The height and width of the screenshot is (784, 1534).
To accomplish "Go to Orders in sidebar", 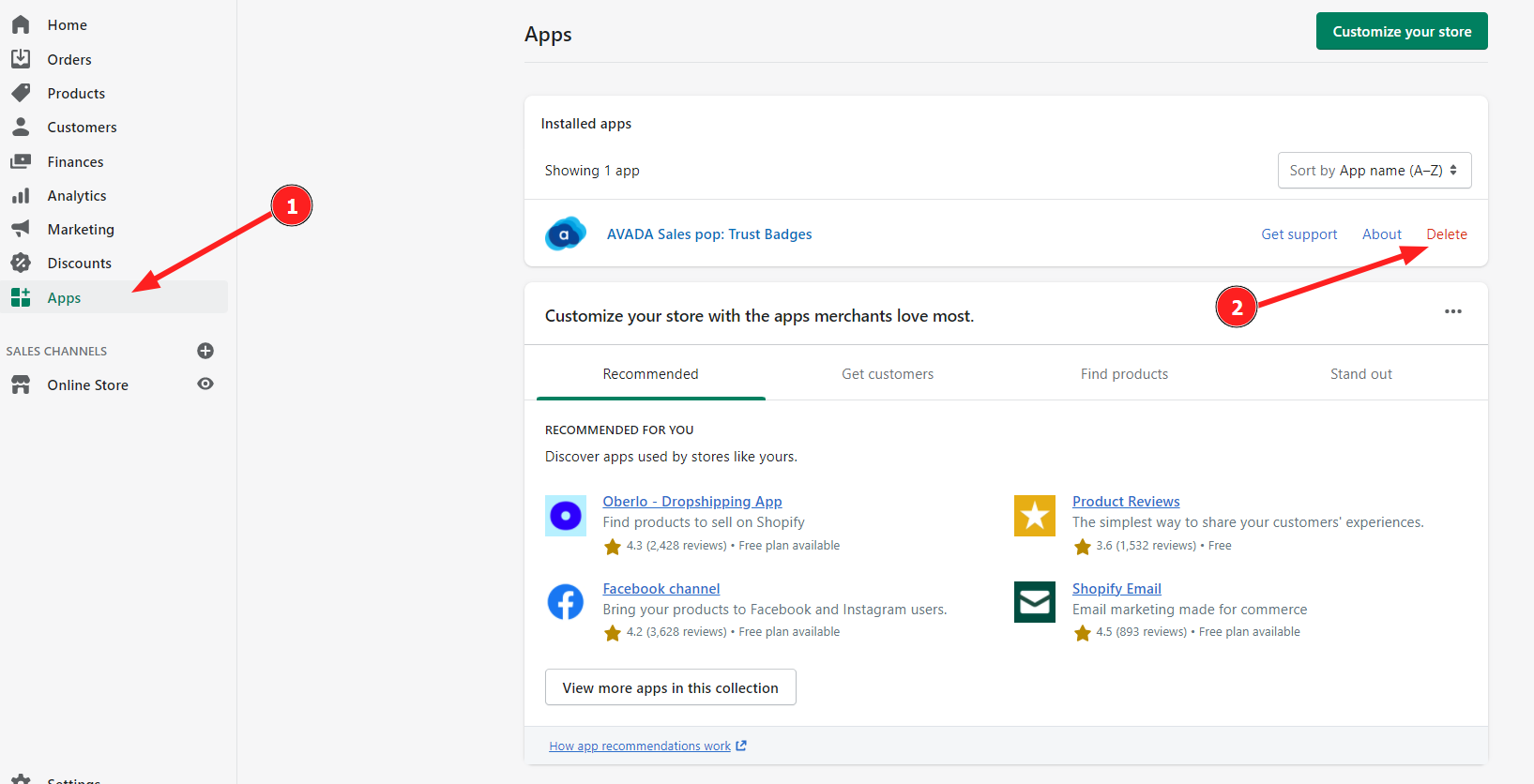I will [69, 59].
